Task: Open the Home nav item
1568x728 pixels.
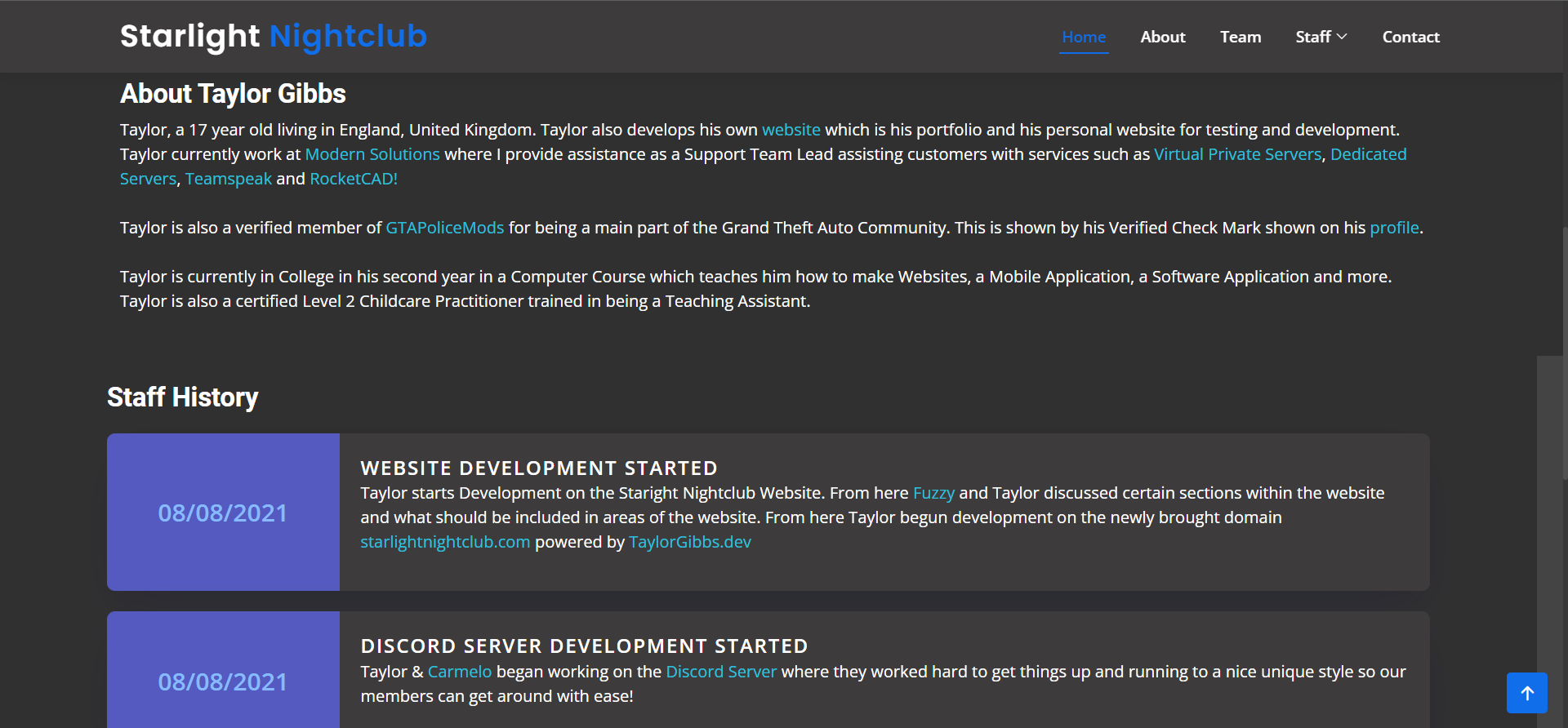Action: click(x=1083, y=37)
